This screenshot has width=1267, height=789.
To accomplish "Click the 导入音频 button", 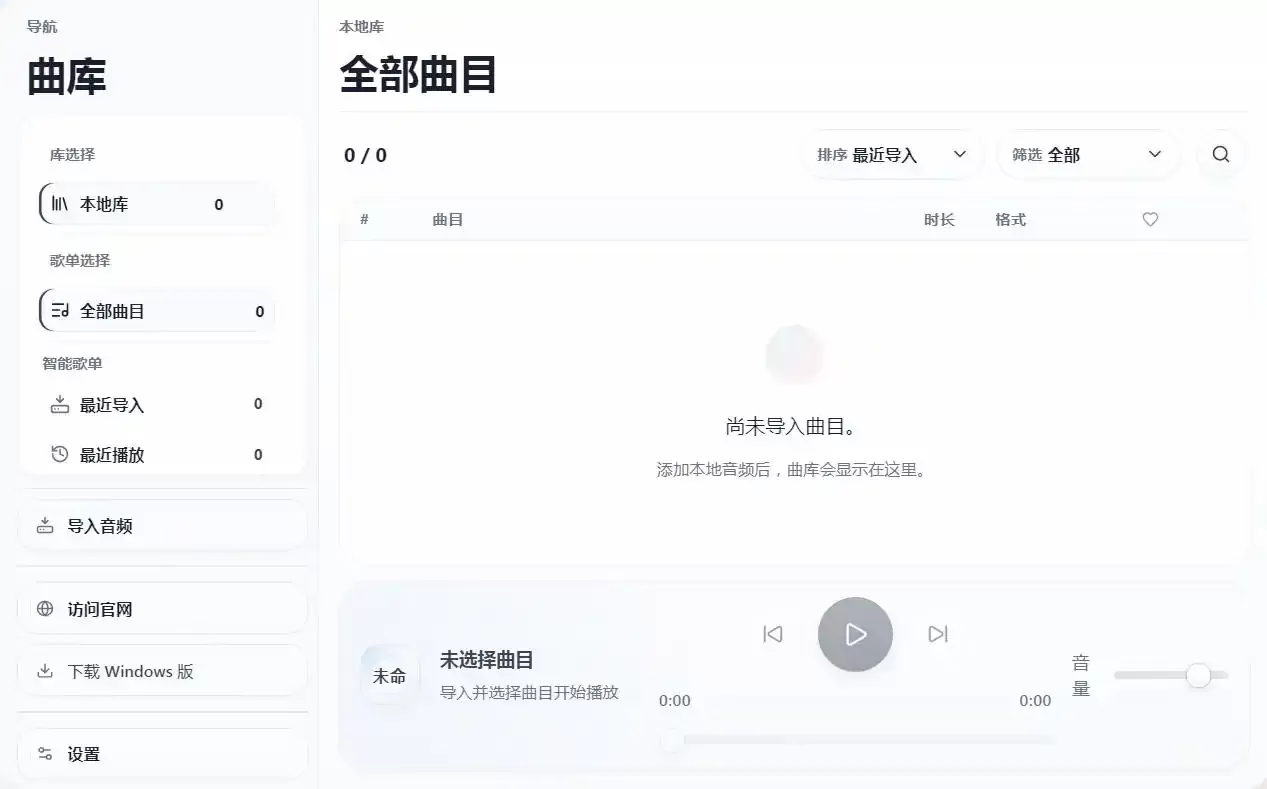I will (162, 526).
